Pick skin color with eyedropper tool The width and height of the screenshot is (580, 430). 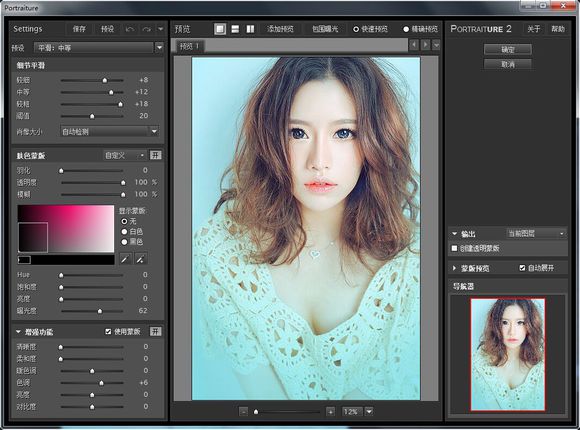coord(125,259)
